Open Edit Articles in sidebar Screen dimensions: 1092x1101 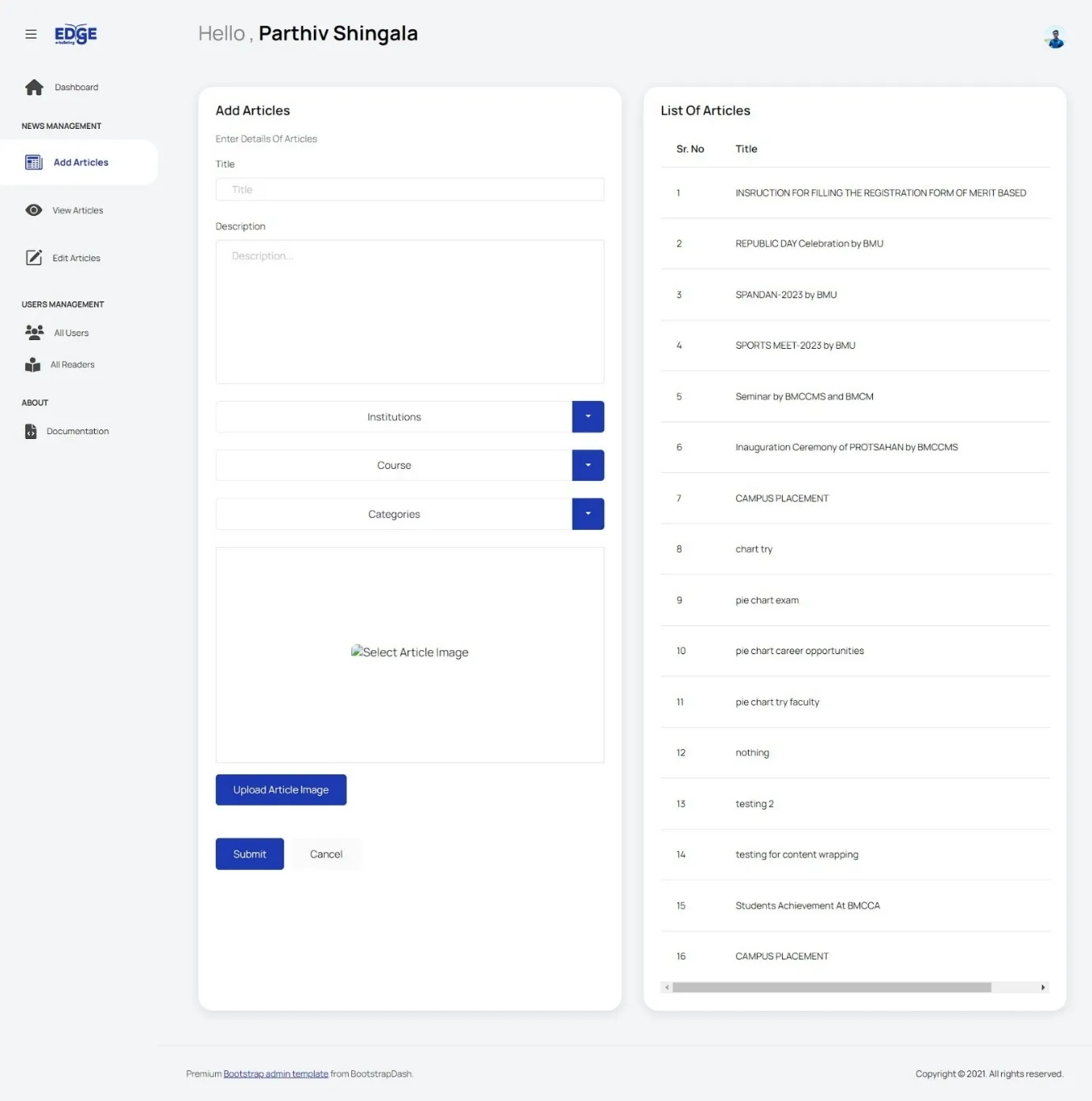(x=76, y=258)
